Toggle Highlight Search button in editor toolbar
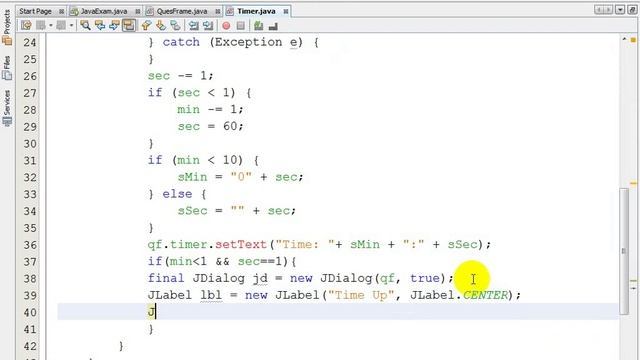The height and width of the screenshot is (360, 640). (129, 26)
